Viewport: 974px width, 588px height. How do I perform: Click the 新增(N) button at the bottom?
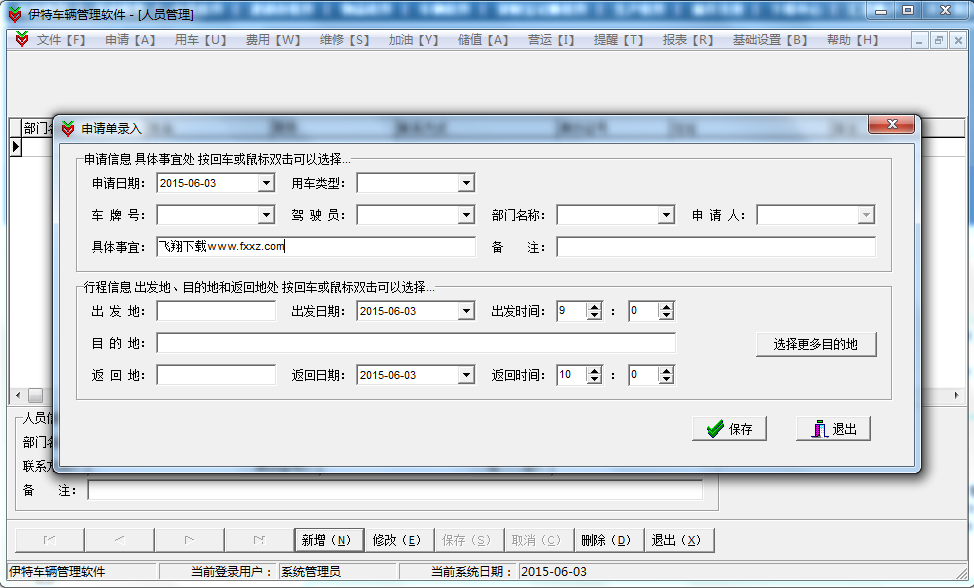328,539
